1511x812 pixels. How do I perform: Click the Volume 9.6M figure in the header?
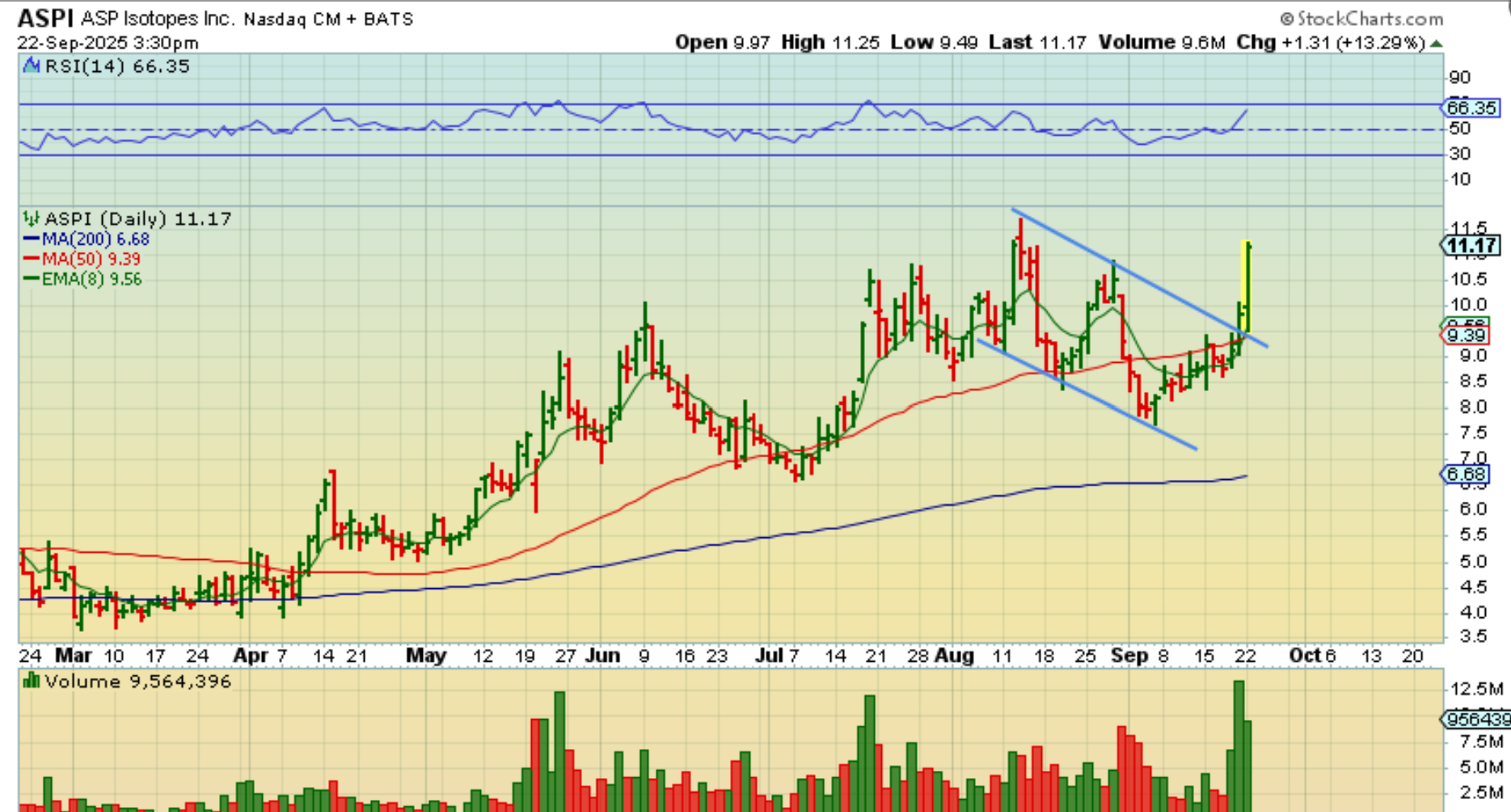(1162, 42)
